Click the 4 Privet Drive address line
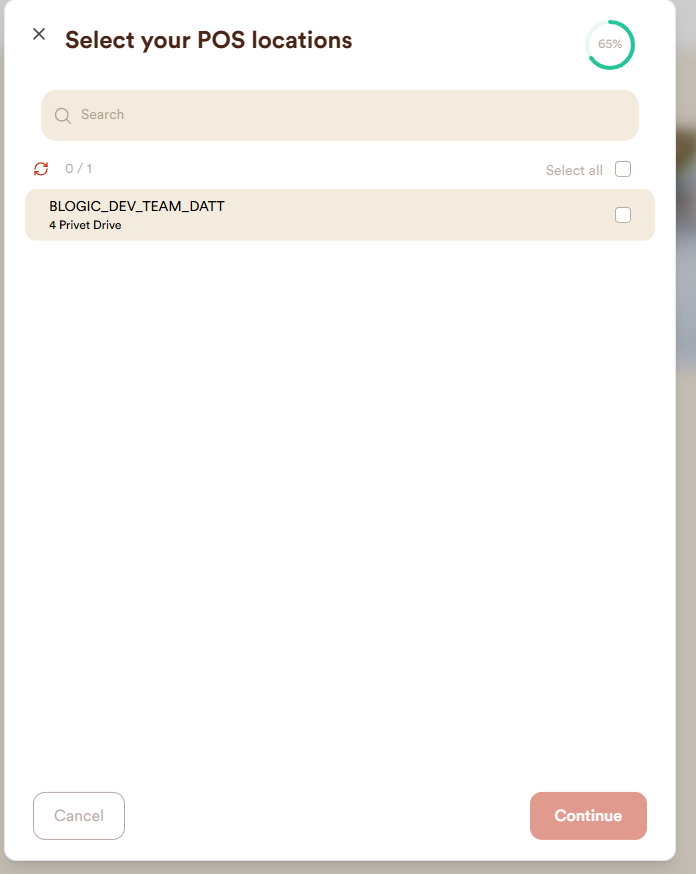 point(85,225)
